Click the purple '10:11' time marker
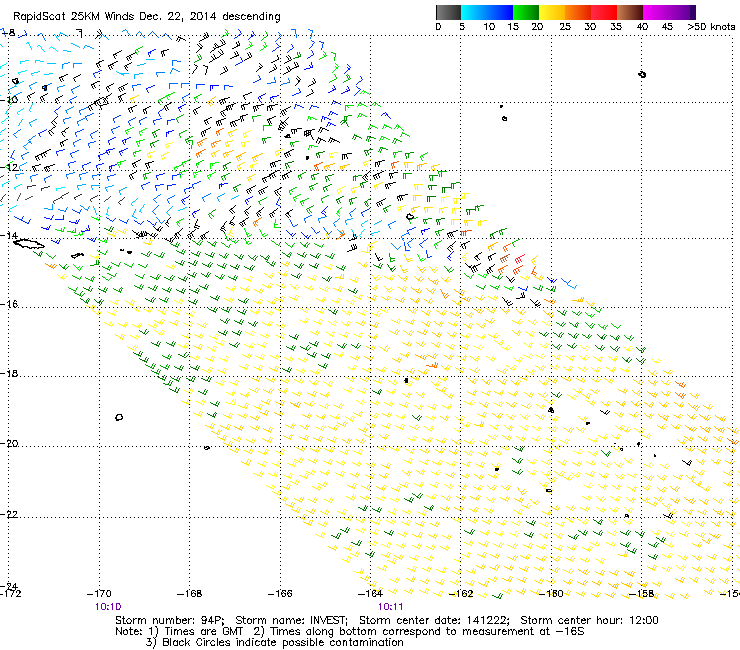 click(390, 607)
